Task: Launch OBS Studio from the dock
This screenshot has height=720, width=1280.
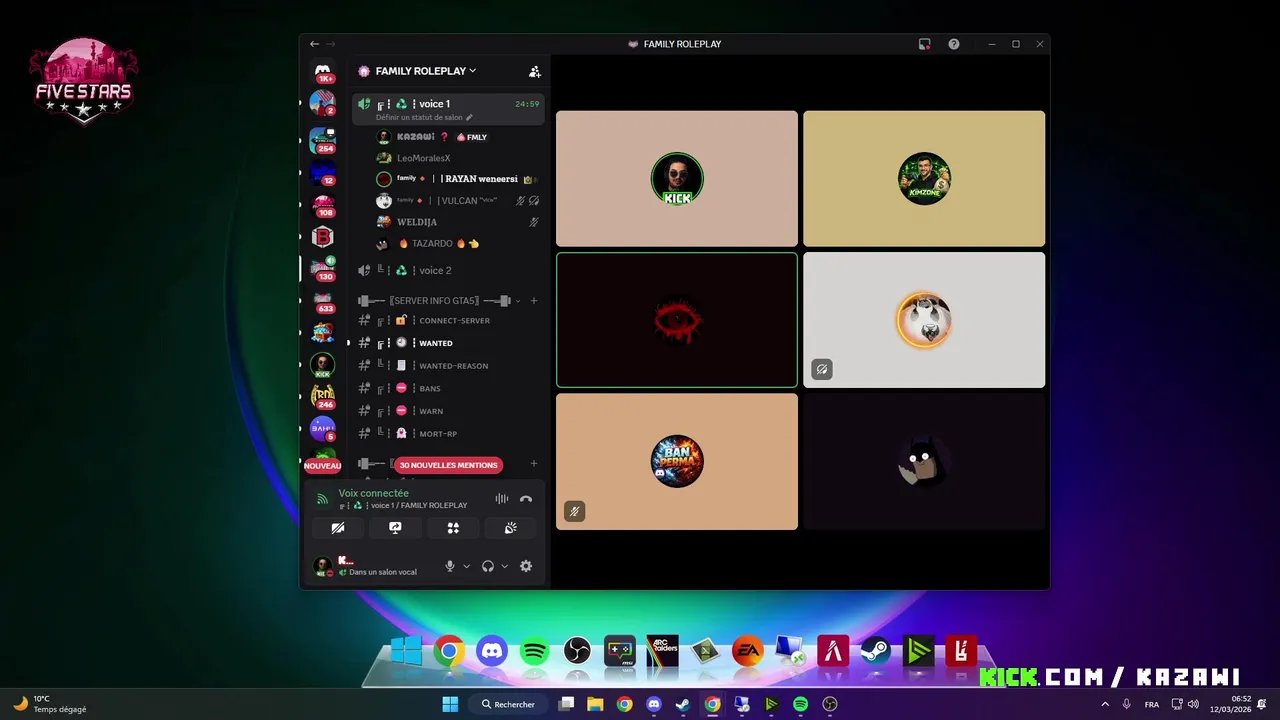Action: click(x=577, y=652)
